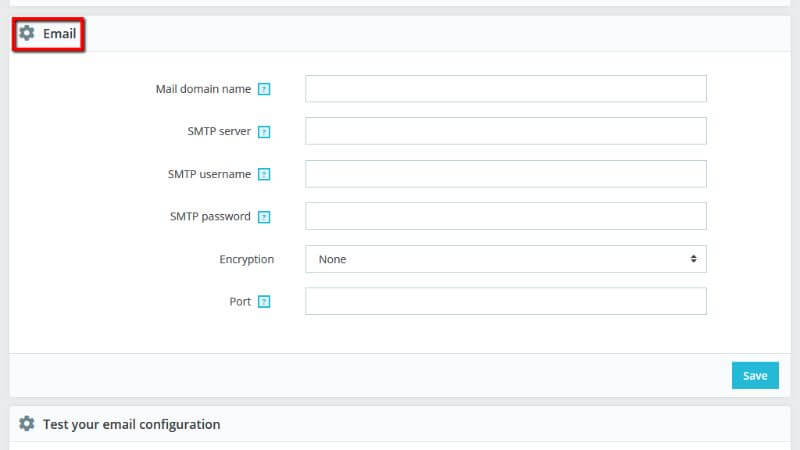The height and width of the screenshot is (450, 800).
Task: Click the 'SMTP password' label
Action: 210,216
